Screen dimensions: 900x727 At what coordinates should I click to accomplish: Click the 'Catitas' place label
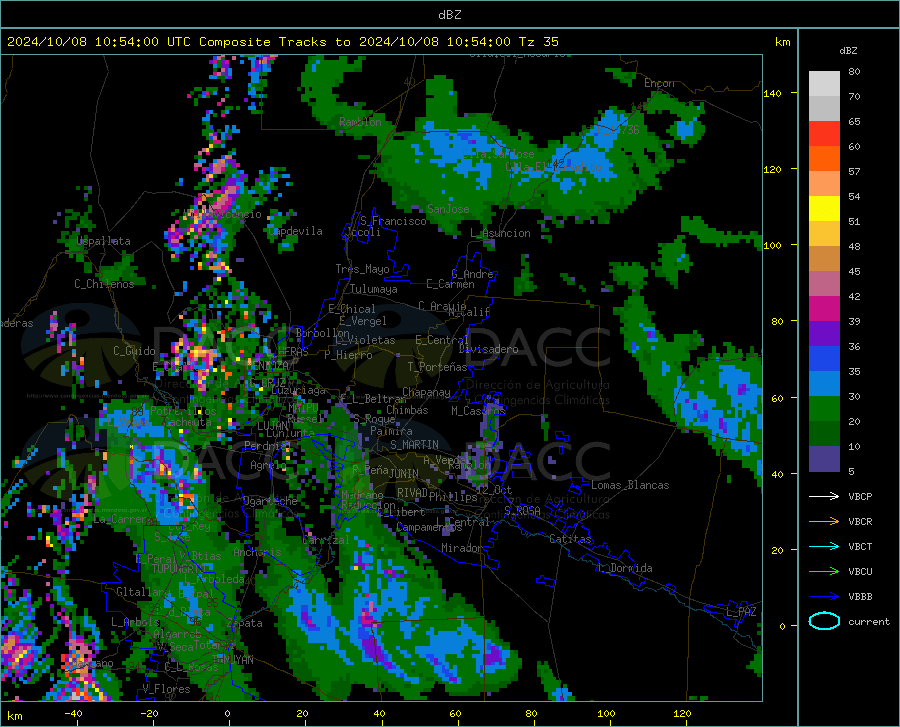pos(570,539)
